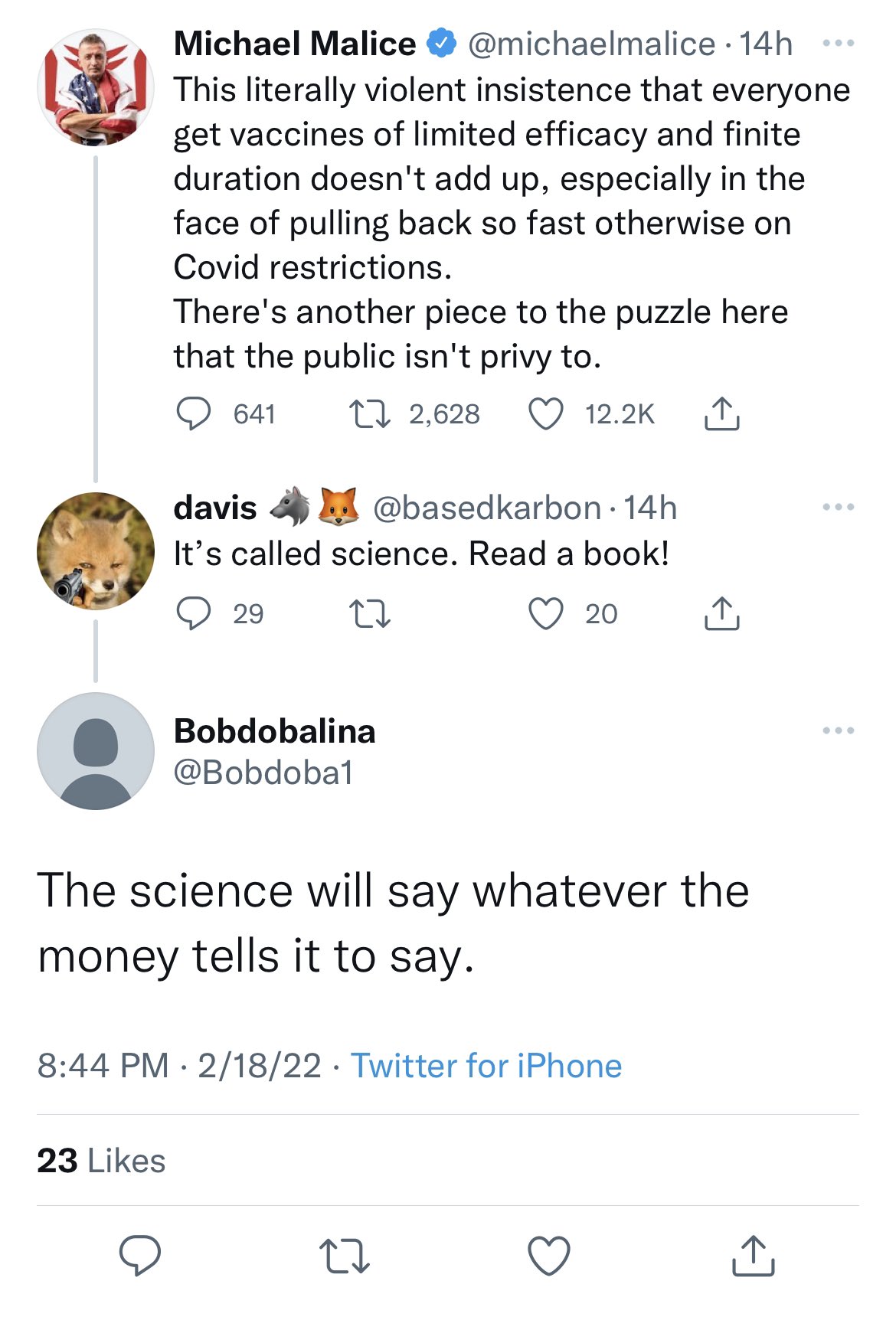Open more options on Michael Malice's tweet

click(x=838, y=44)
